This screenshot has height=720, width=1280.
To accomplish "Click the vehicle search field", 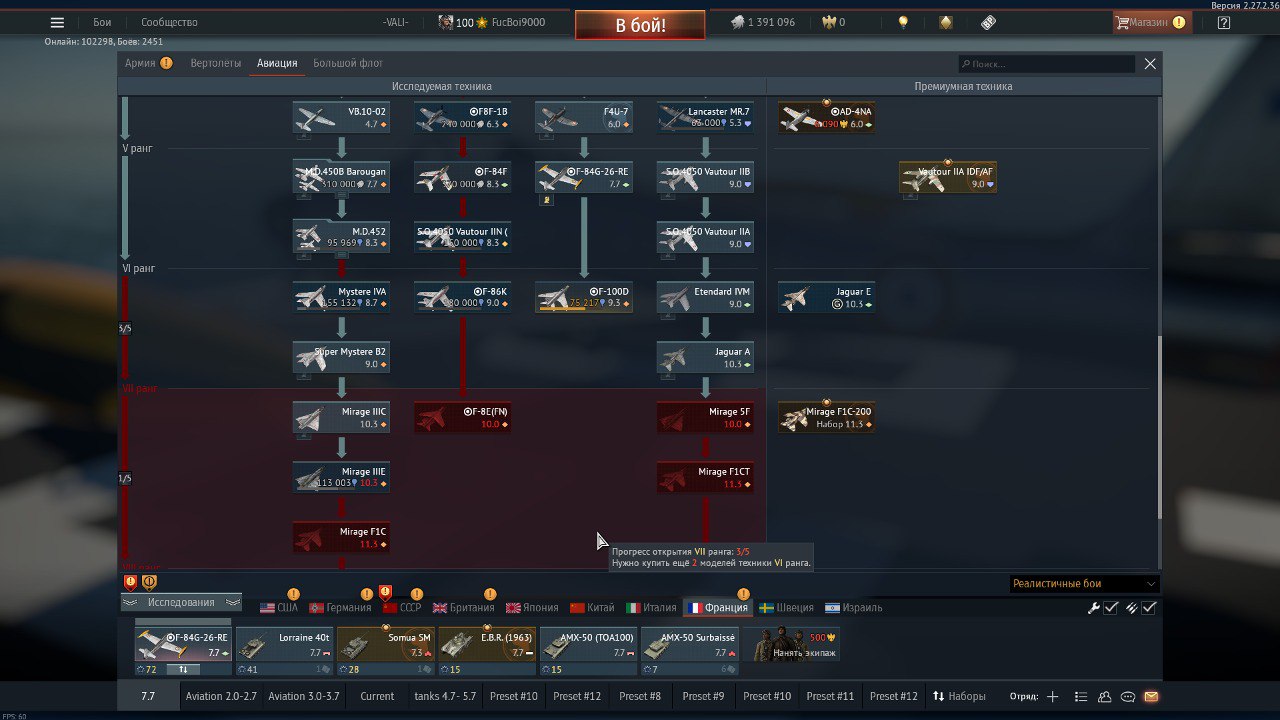I will 1046,64.
